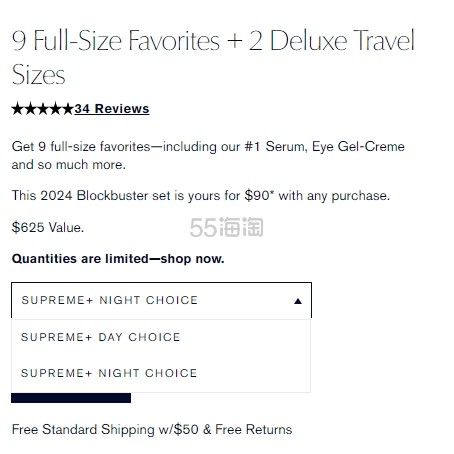Click the 9 Full-Size Favorites heading
Image resolution: width=454 pixels, height=454 pixels.
[213, 57]
